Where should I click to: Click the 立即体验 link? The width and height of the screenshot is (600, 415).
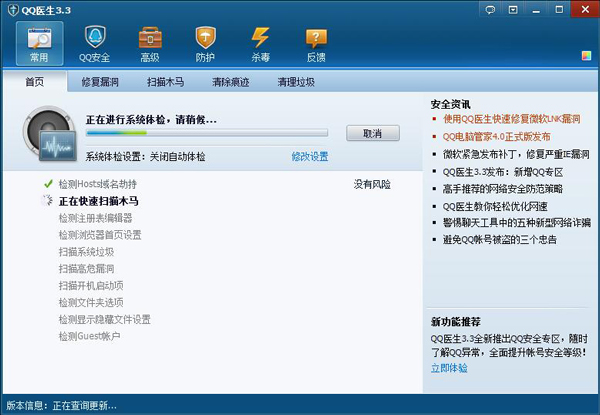pyautogui.click(x=449, y=368)
